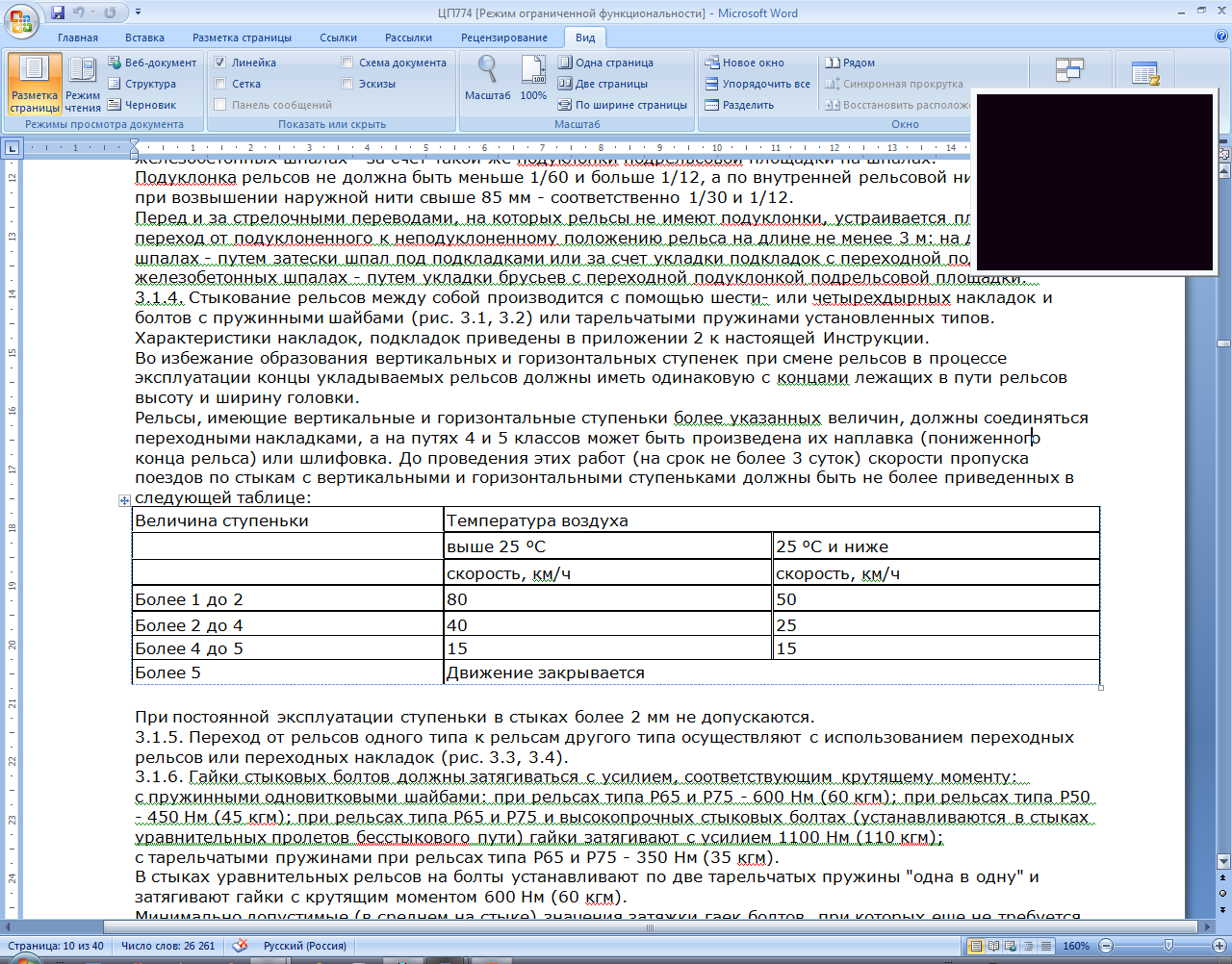The image size is (1232, 964).
Task: Choose По ширине страницы zoom
Action: tap(623, 105)
